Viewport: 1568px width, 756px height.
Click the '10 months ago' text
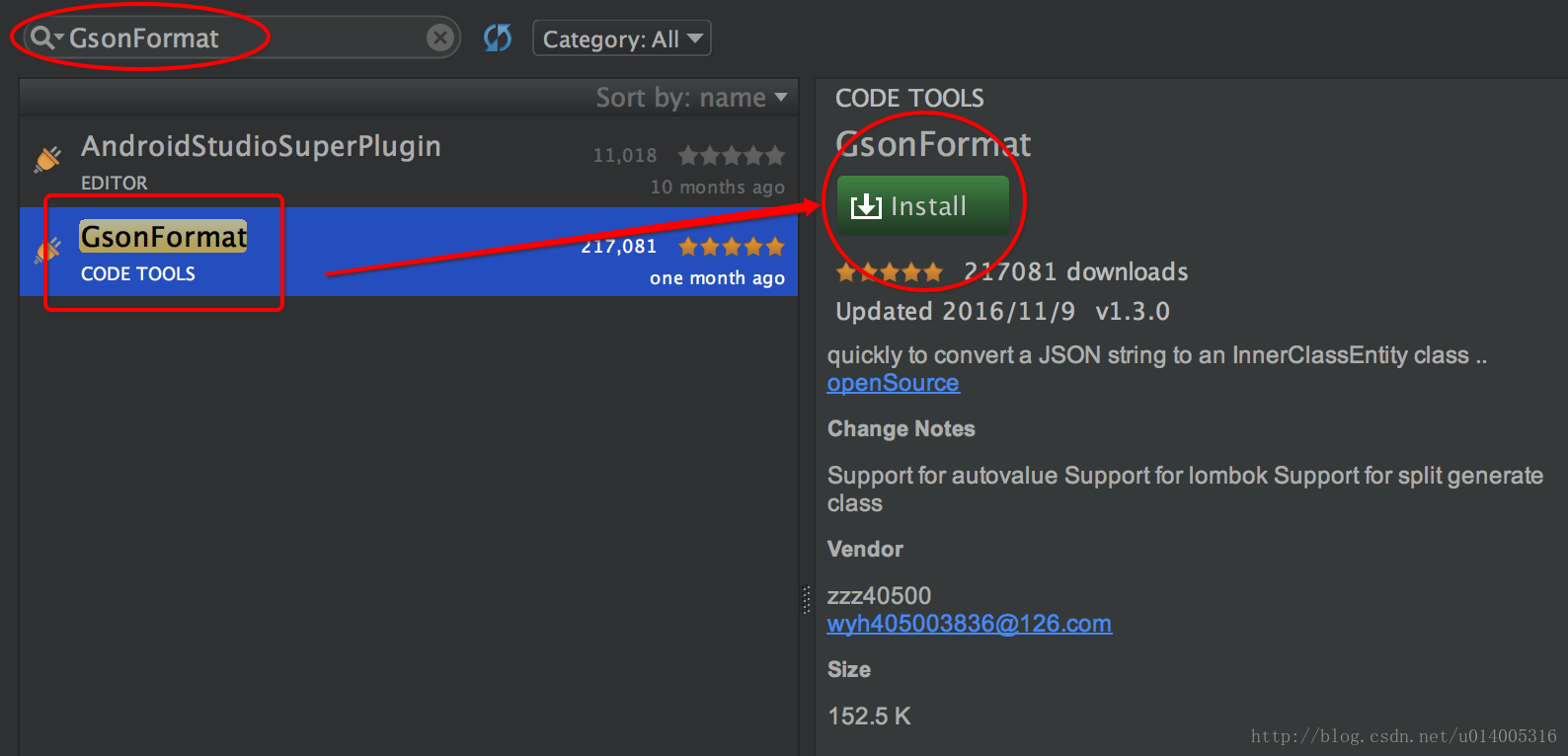718,188
